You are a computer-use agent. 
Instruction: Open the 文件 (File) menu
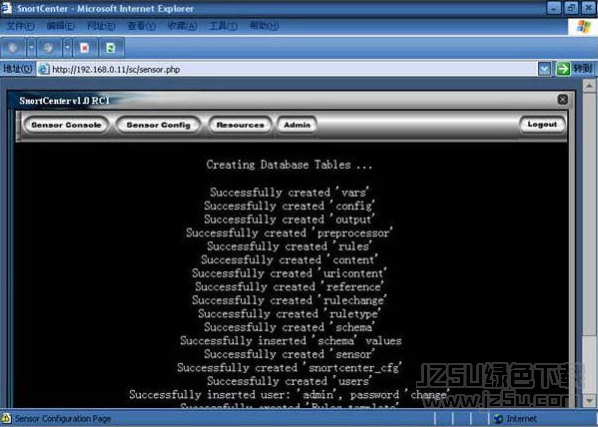click(x=20, y=26)
